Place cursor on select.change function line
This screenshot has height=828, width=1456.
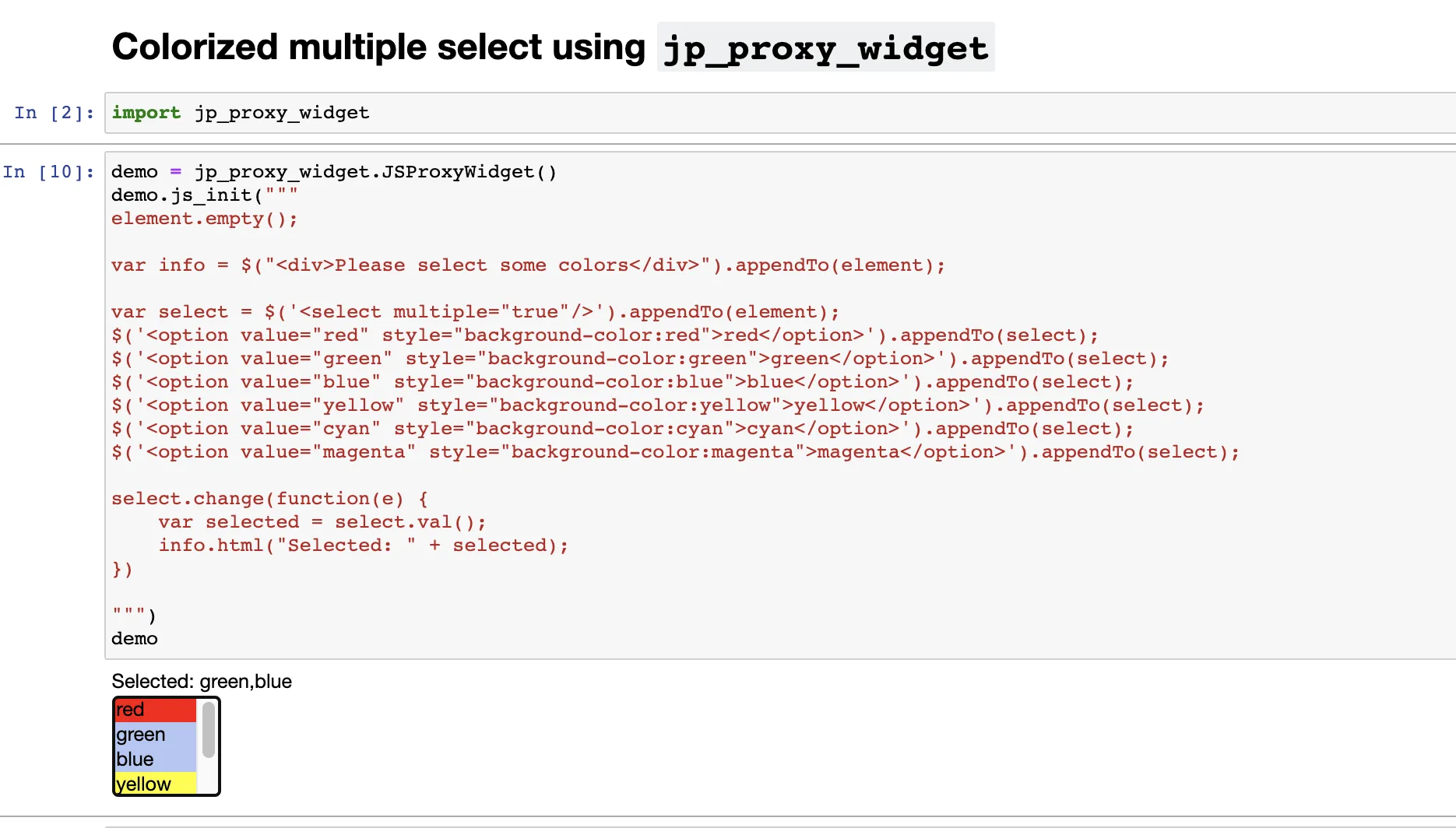point(269,499)
